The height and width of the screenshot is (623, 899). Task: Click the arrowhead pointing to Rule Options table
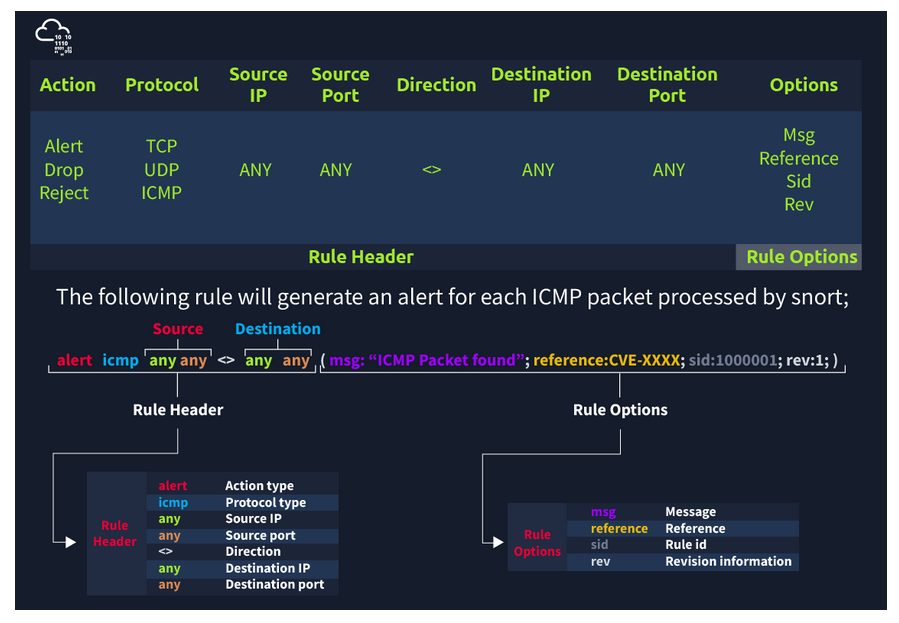[497, 542]
